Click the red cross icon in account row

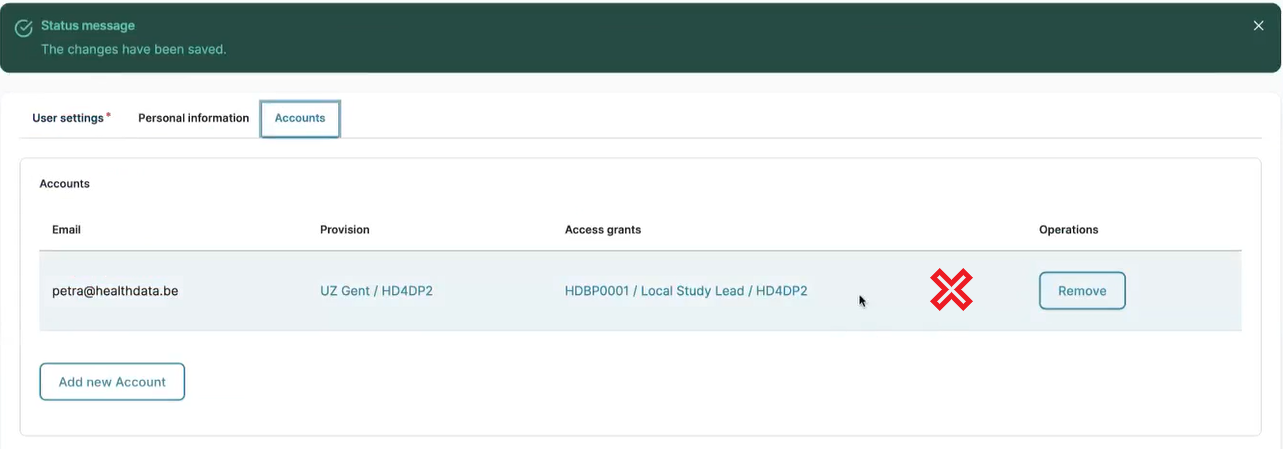point(951,290)
